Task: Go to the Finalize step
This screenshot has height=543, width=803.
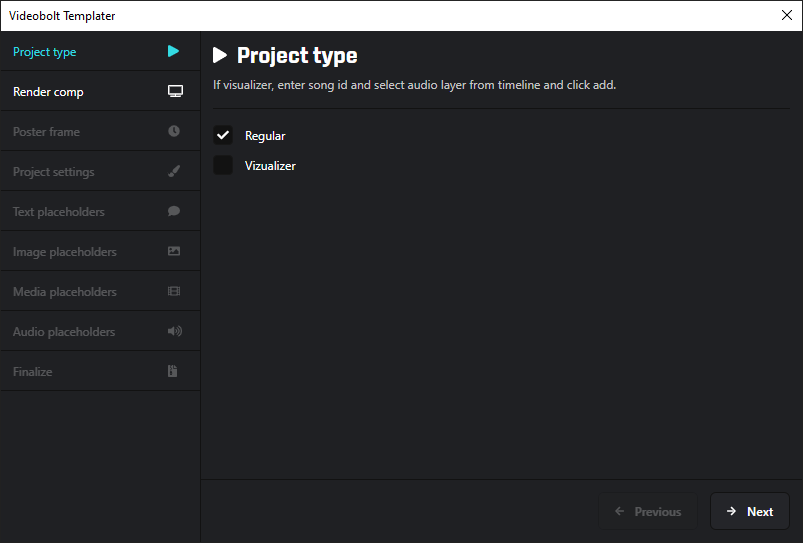Action: pos(100,371)
